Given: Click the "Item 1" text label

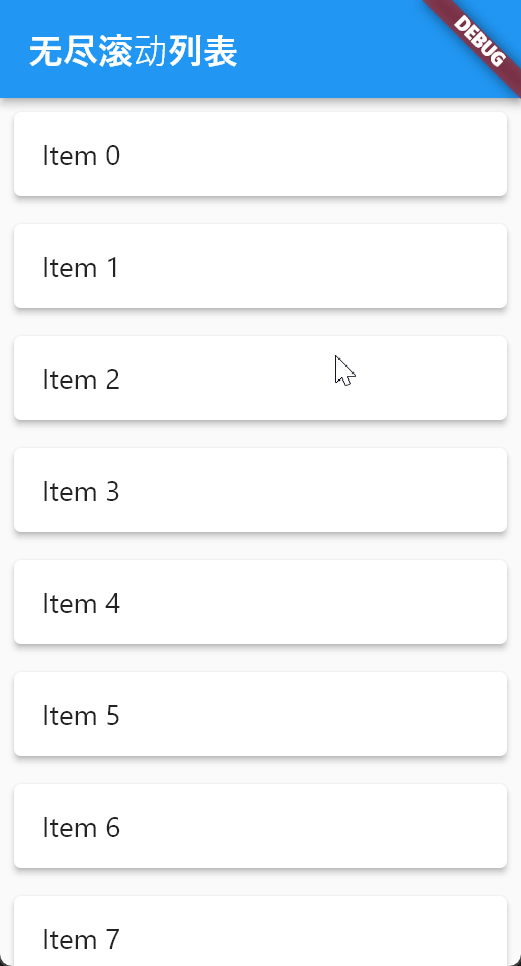Looking at the screenshot, I should 81,267.
